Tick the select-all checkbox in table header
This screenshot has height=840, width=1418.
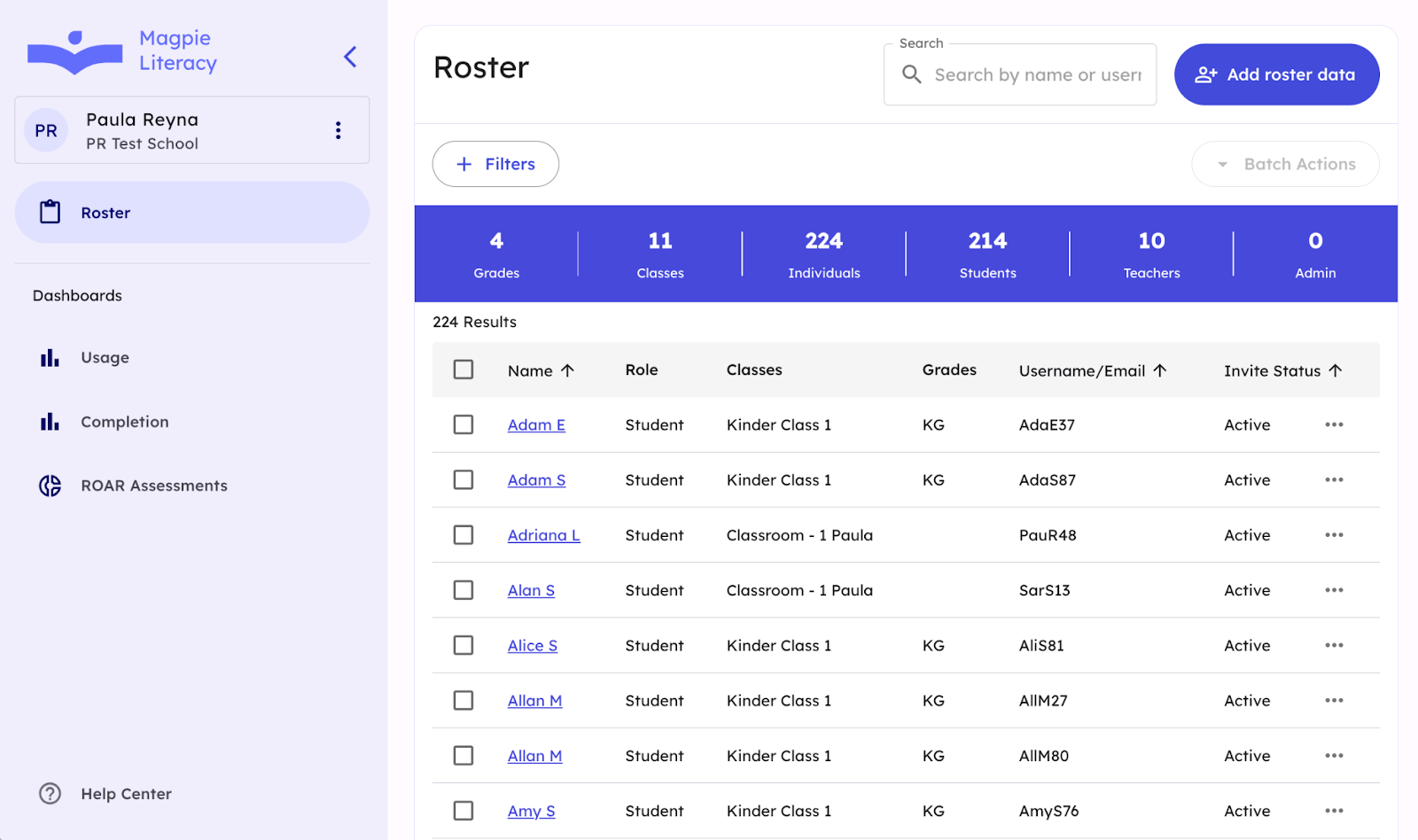coord(464,369)
